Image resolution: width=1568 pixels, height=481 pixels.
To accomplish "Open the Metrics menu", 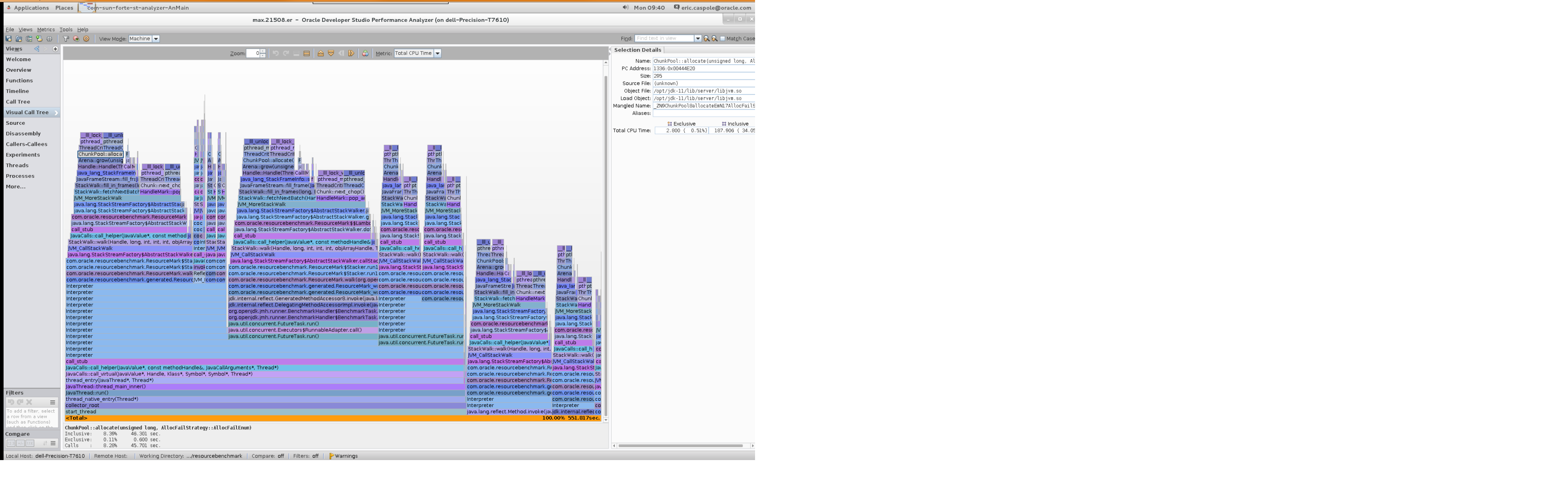I will pyautogui.click(x=45, y=29).
